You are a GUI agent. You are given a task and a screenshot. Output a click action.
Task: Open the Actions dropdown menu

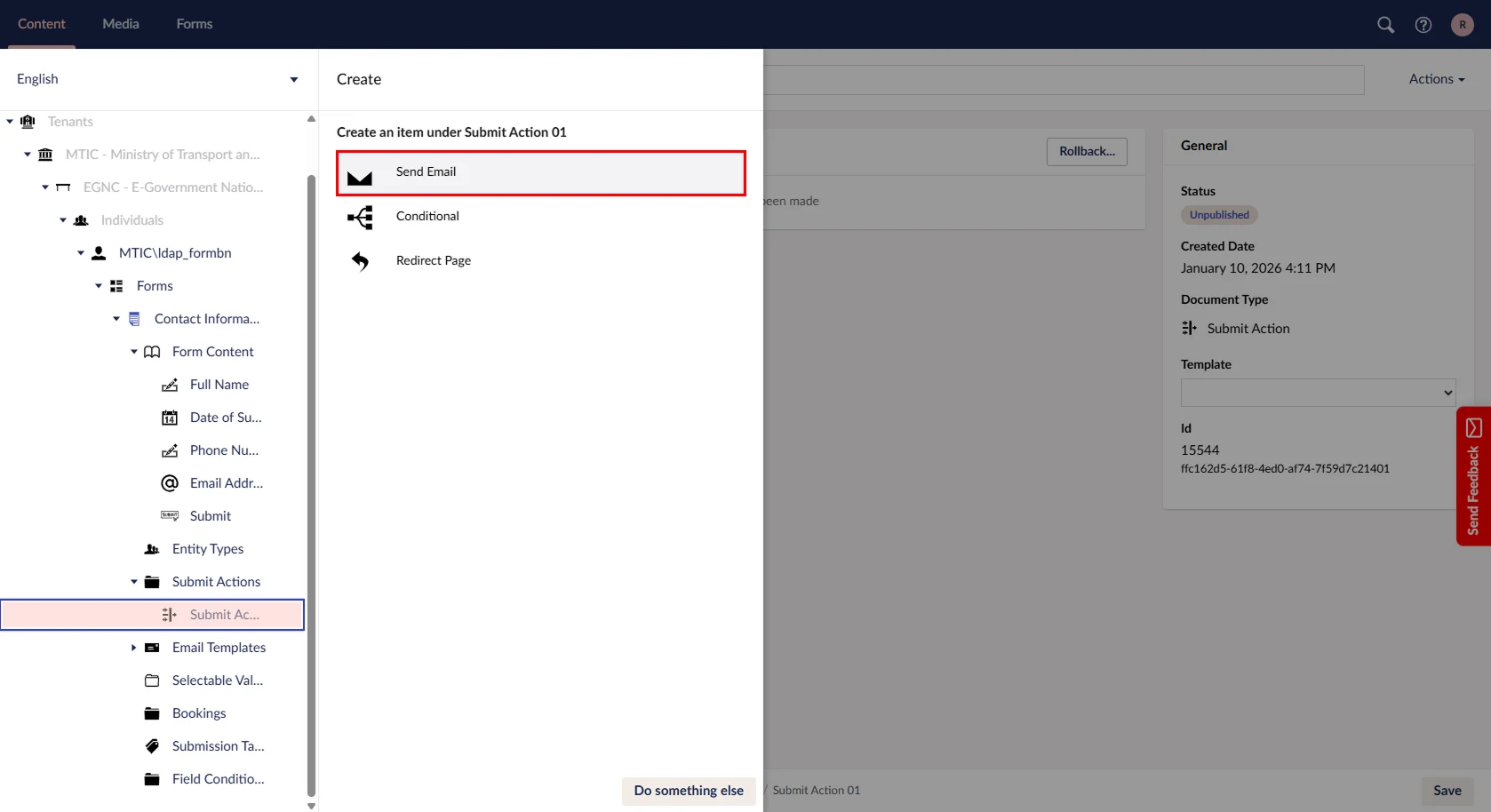[x=1436, y=79]
